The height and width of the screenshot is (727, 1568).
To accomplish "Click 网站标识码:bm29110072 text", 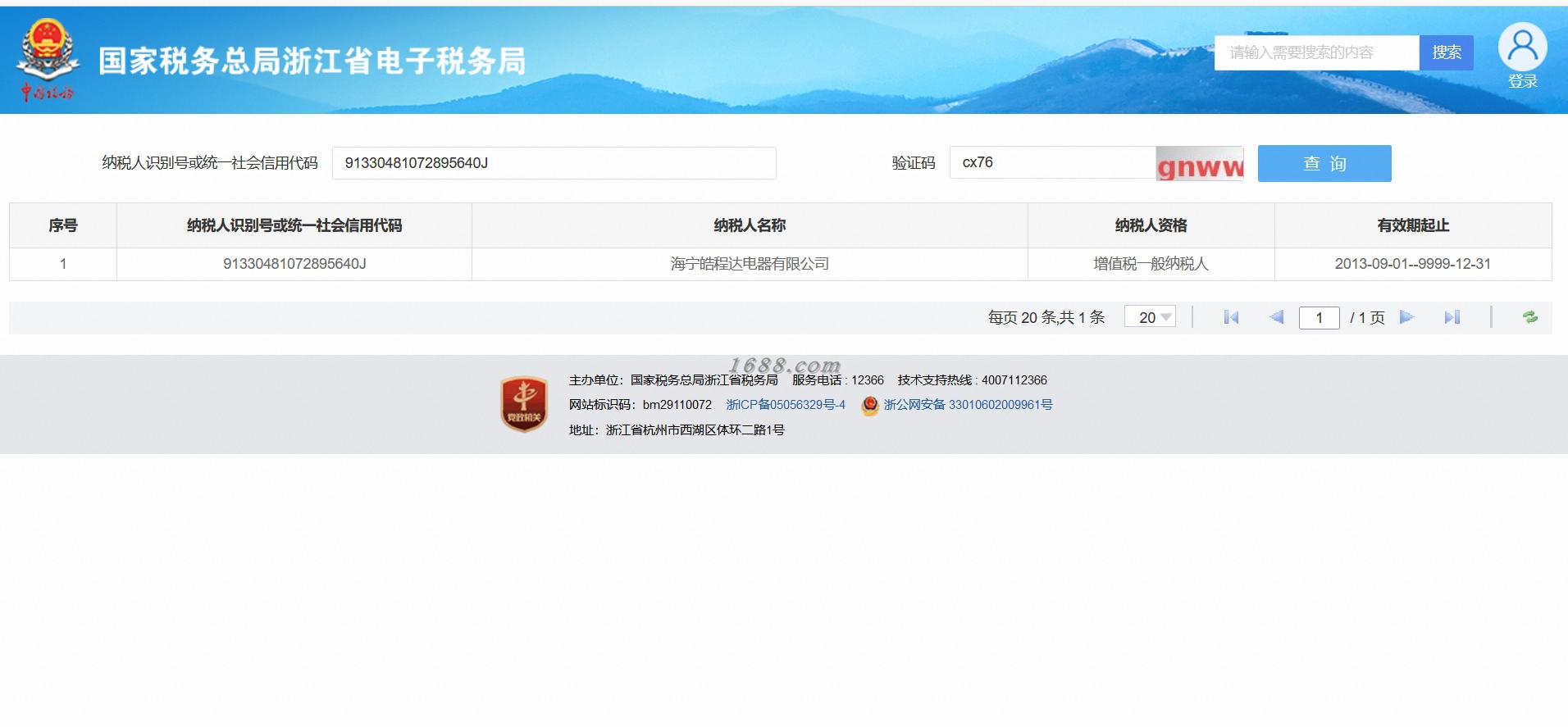I will coord(640,405).
